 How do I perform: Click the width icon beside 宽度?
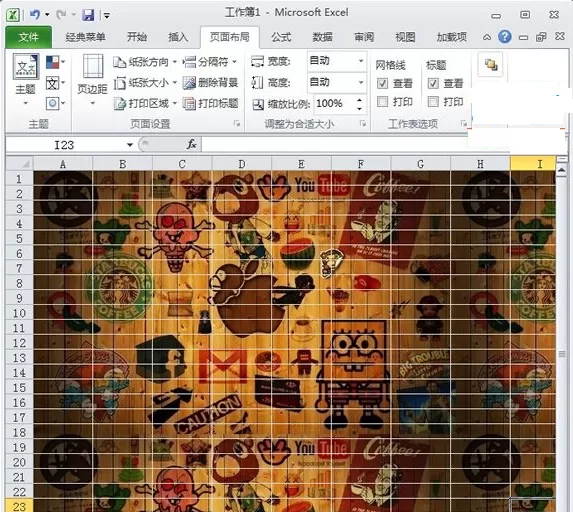click(x=257, y=61)
